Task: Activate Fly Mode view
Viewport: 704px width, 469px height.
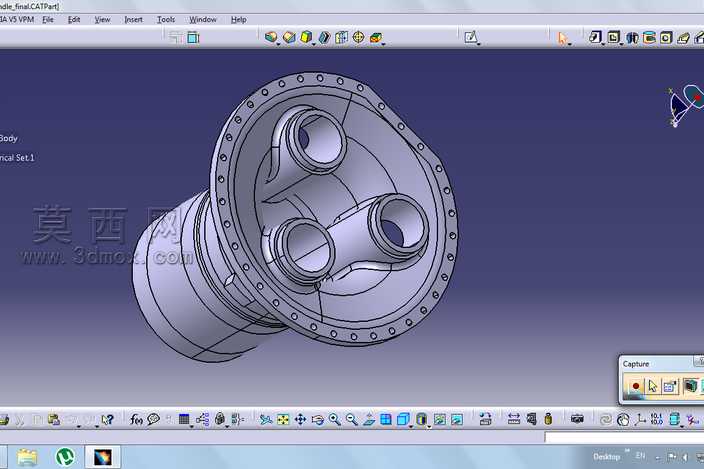Action: coord(266,420)
